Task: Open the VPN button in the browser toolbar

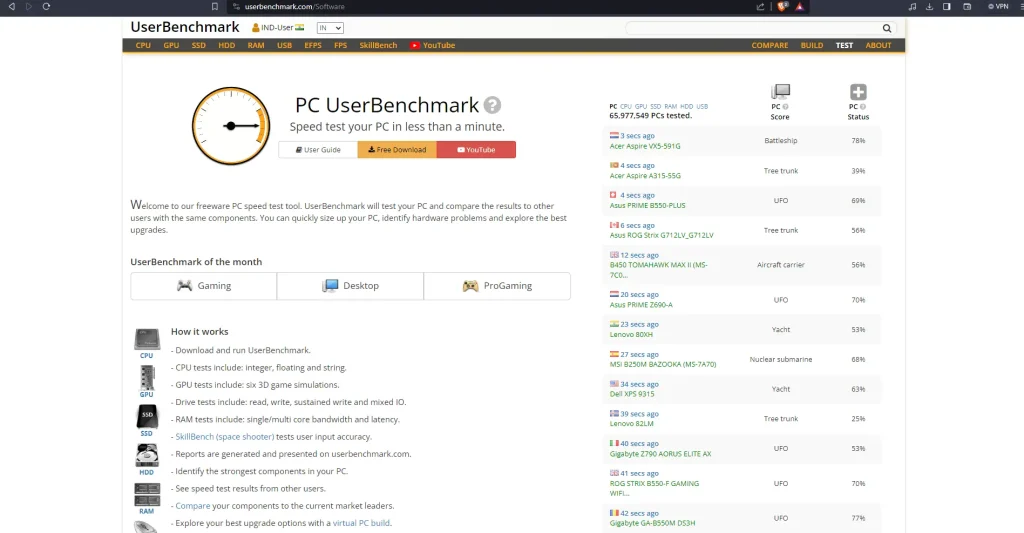Action: point(998,7)
